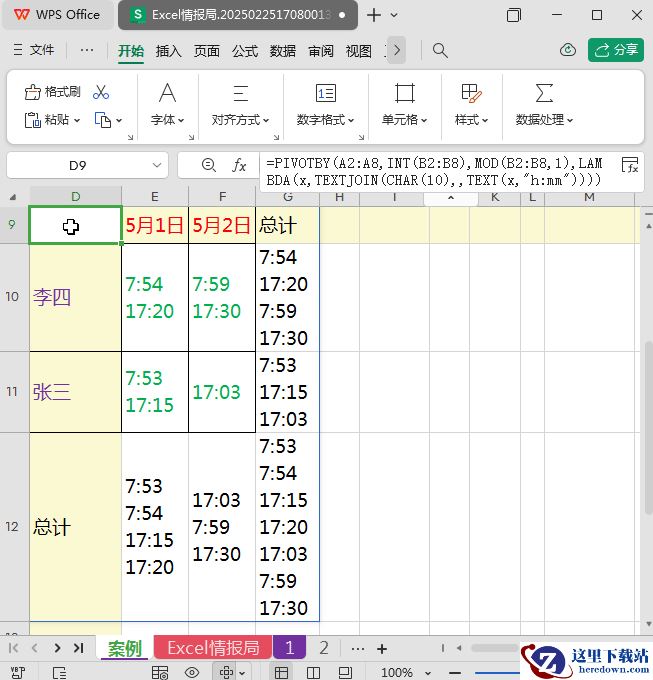Click the Name Box showing D9
Viewport: 653px width, 680px height.
pyautogui.click(x=78, y=165)
